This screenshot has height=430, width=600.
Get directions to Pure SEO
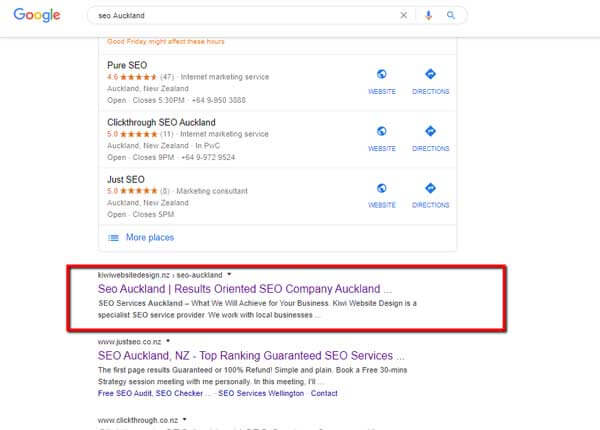tap(430, 75)
